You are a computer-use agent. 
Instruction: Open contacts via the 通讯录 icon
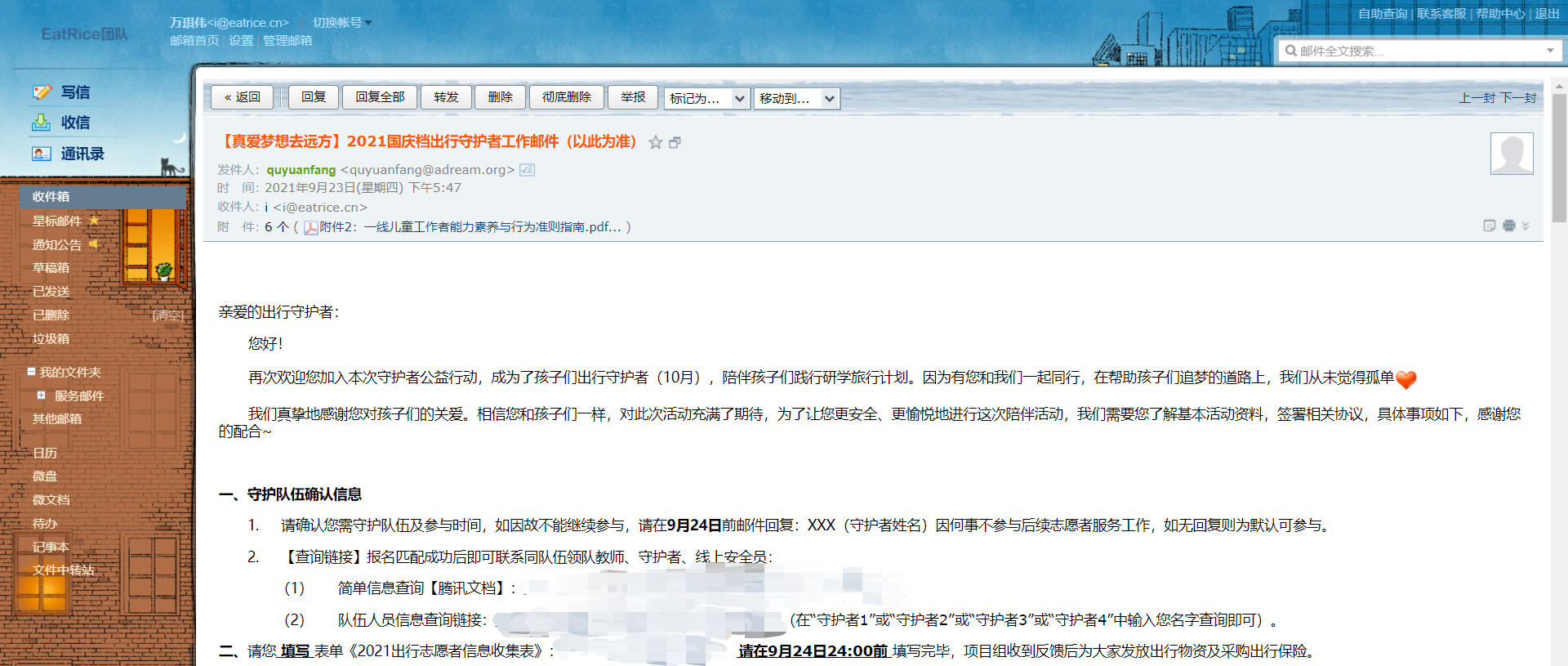point(42,154)
